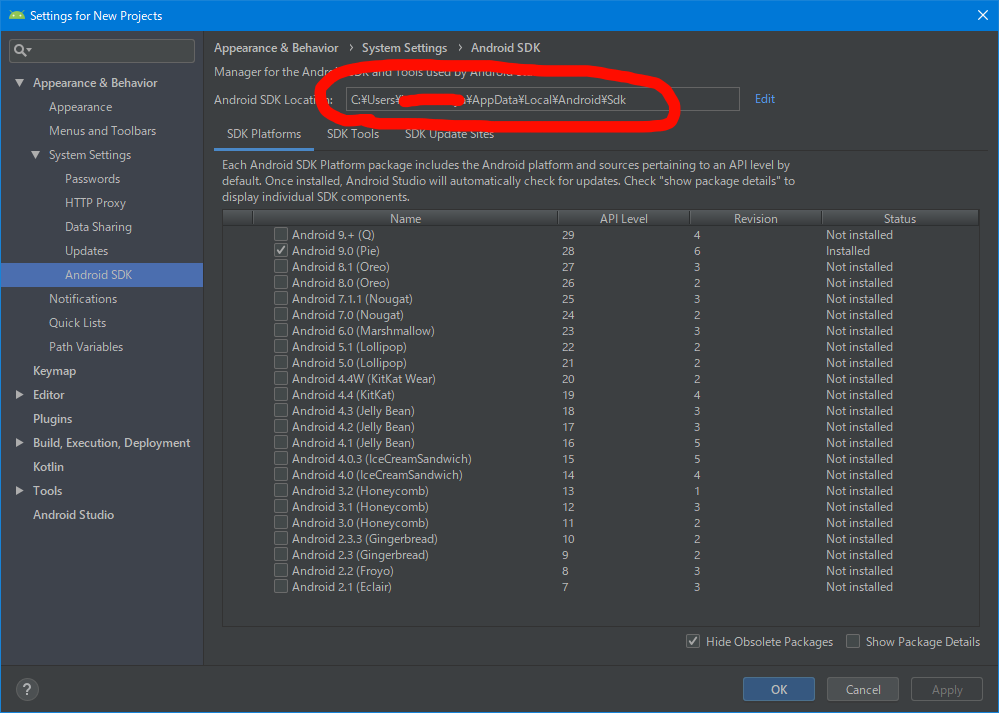Select the Android 7.0 (Nougat) row name
This screenshot has height=713, width=999.
348,315
